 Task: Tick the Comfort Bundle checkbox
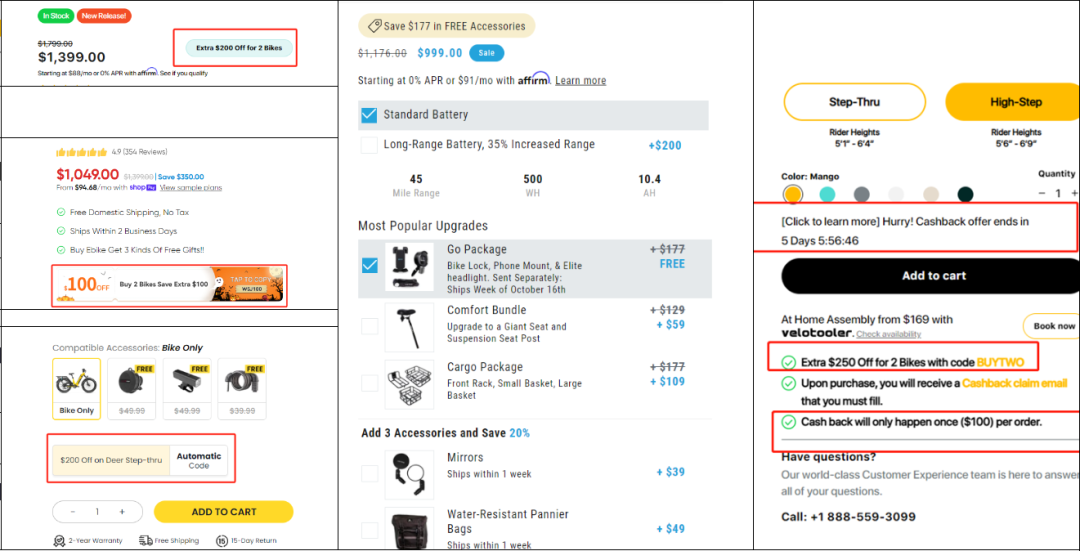coord(370,326)
